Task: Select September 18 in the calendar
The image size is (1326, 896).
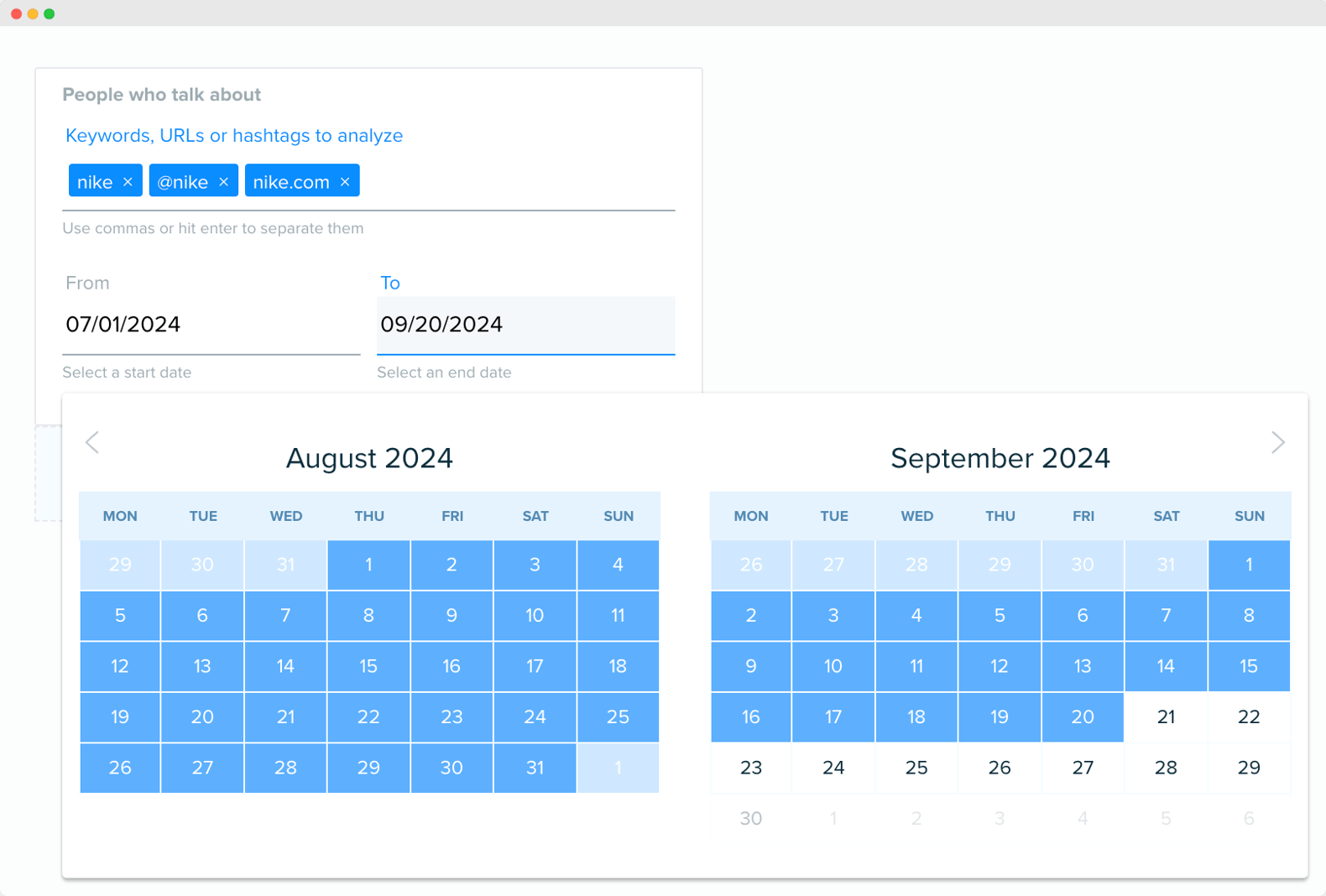Action: pyautogui.click(x=916, y=717)
